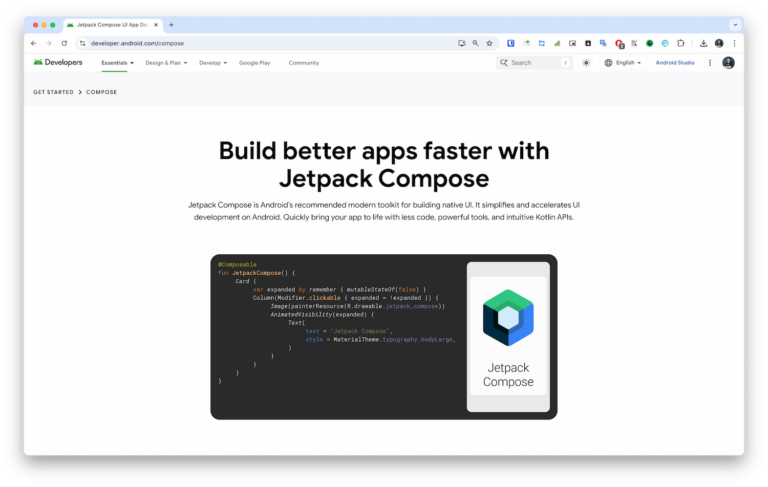Click the teal circular extension icon
This screenshot has width=768, height=487.
point(665,43)
